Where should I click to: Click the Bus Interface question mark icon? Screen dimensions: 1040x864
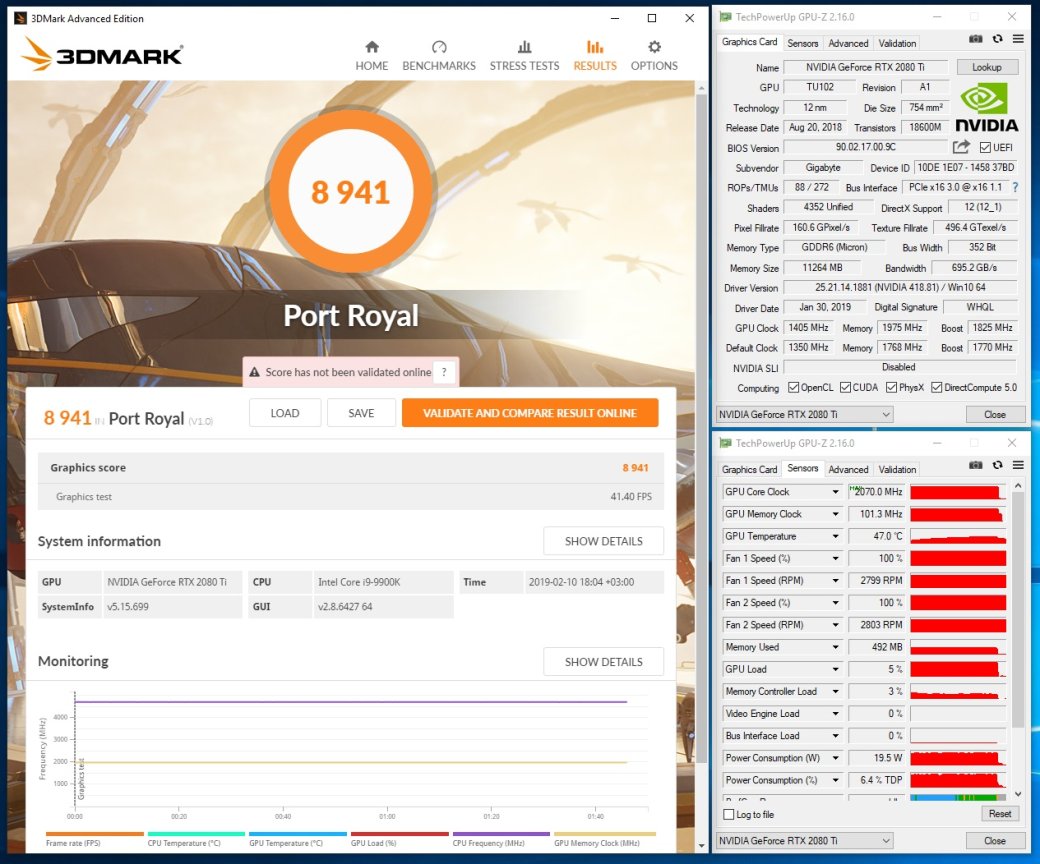[1015, 188]
